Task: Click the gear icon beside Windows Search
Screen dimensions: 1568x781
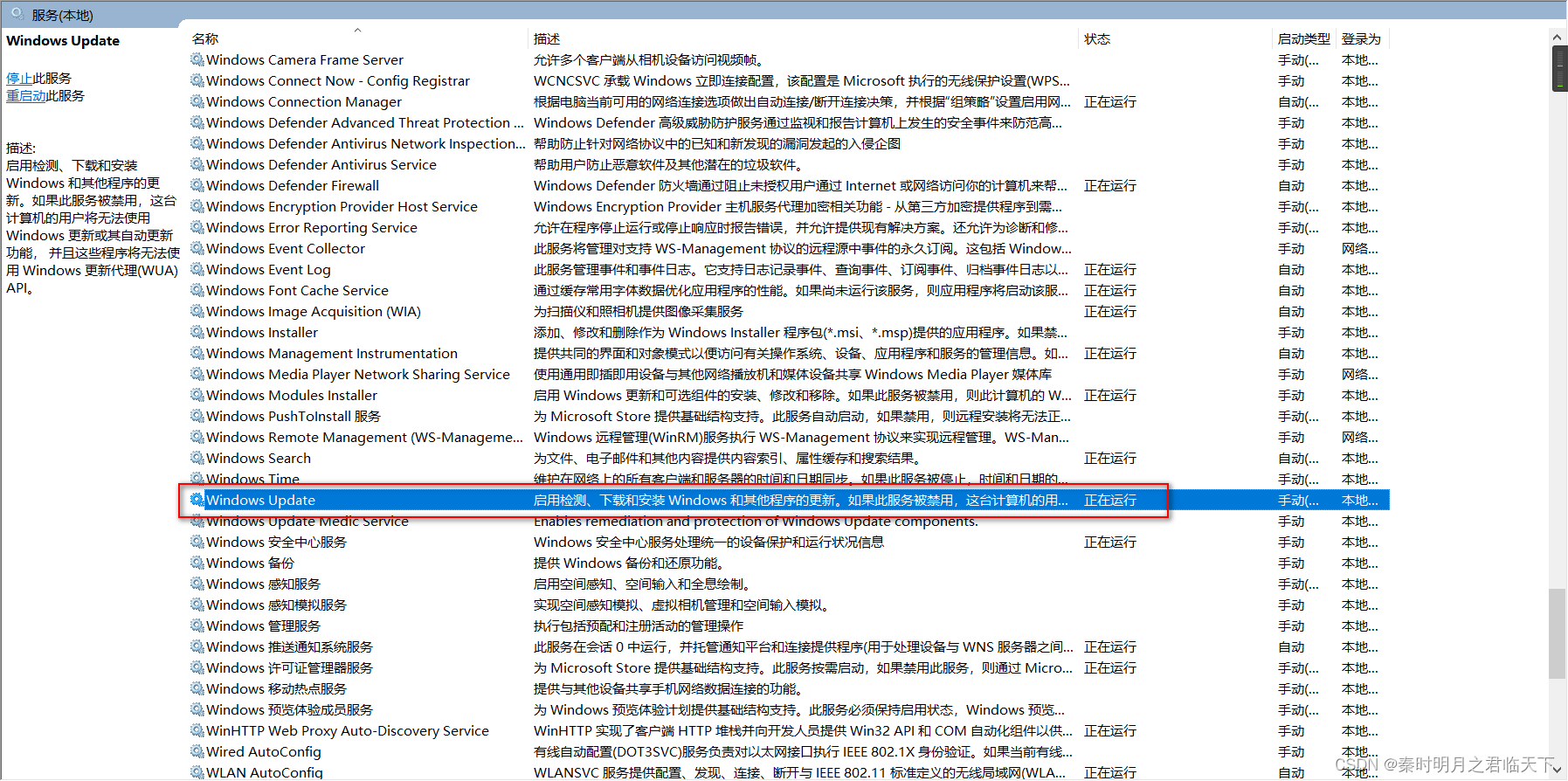Action: click(x=197, y=459)
